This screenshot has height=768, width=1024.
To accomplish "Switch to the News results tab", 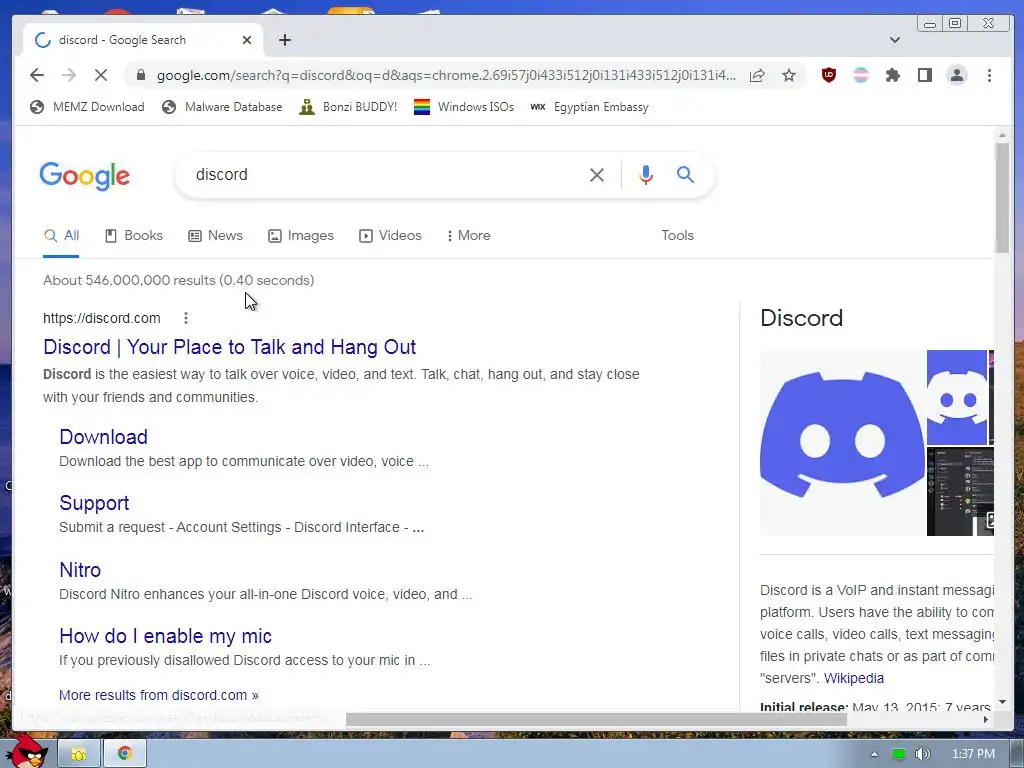I will (x=216, y=235).
